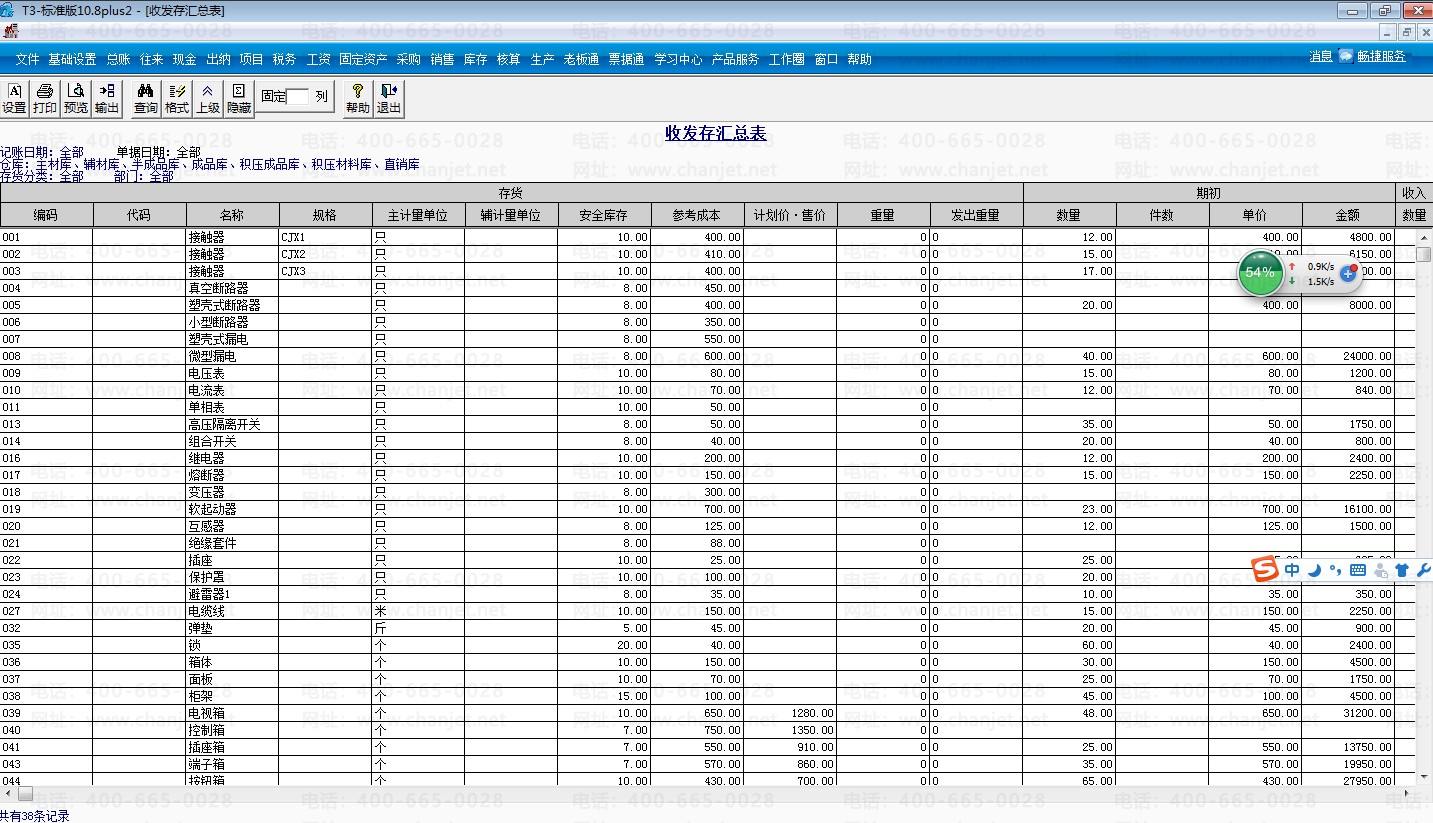1433x823 pixels.
Task: Toggle the 中 Chinese input mode icon
Action: [1292, 570]
